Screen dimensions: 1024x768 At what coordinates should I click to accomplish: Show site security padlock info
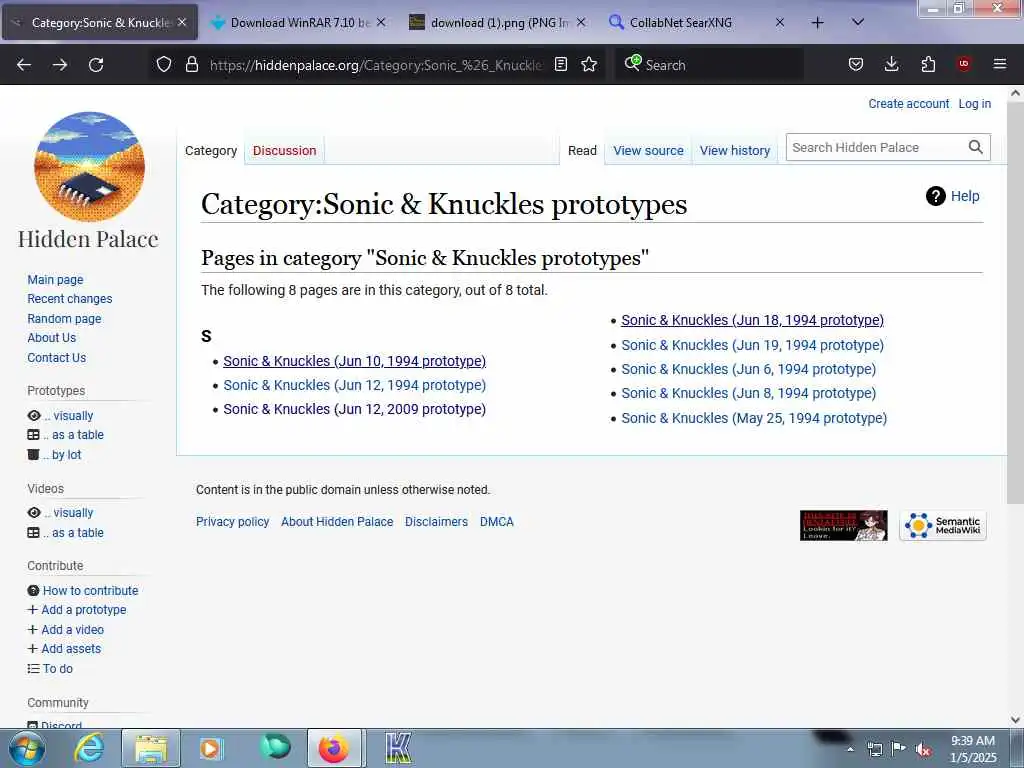click(191, 64)
